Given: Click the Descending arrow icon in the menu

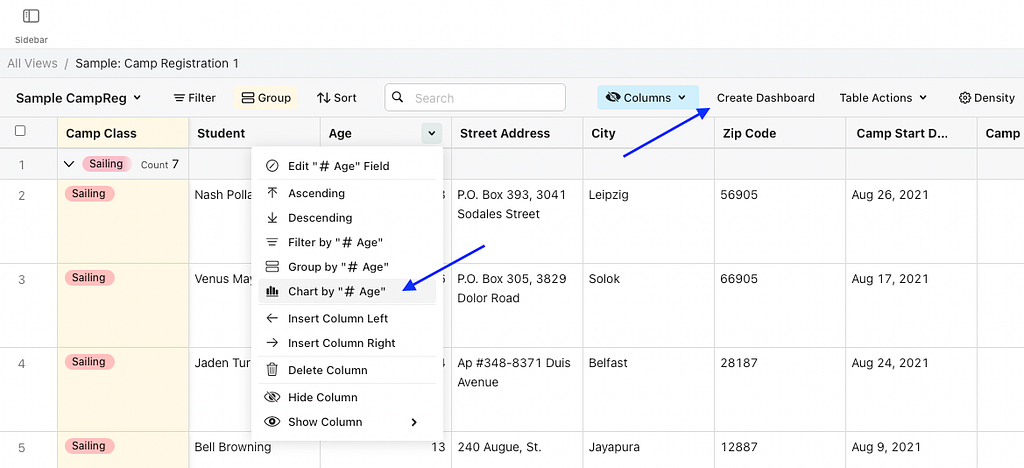Looking at the screenshot, I should [272, 218].
